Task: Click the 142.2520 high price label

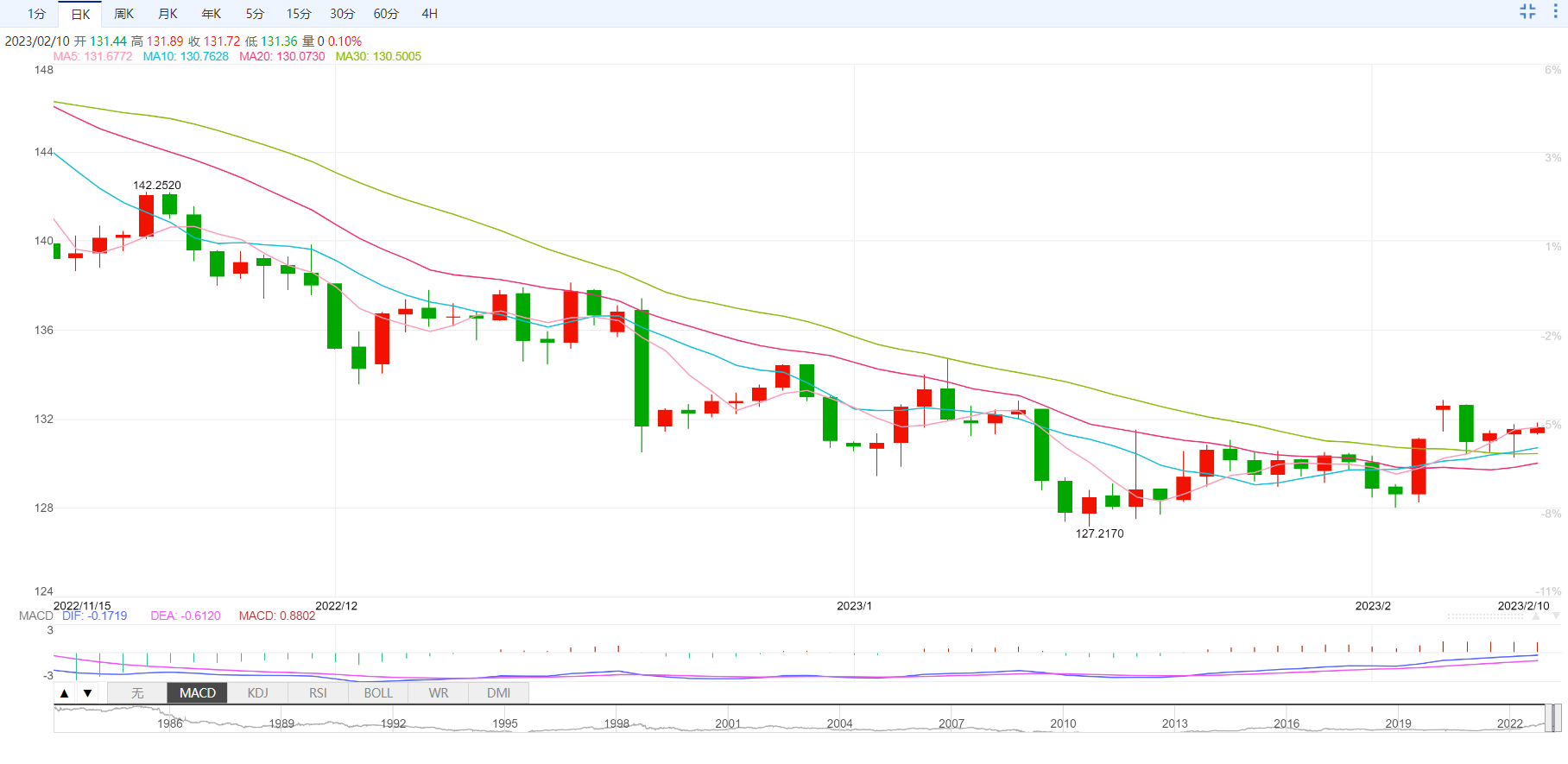Action: [157, 186]
